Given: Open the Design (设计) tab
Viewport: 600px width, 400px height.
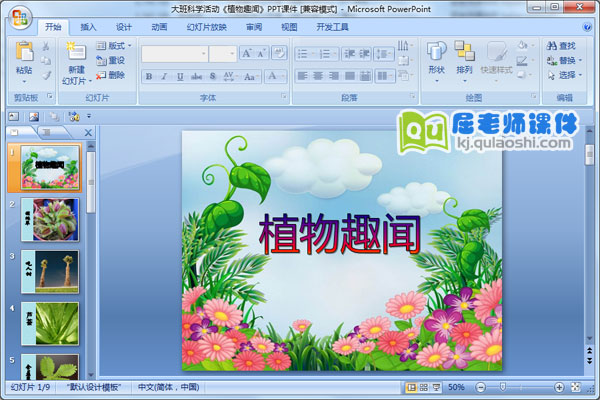Looking at the screenshot, I should coord(124,27).
